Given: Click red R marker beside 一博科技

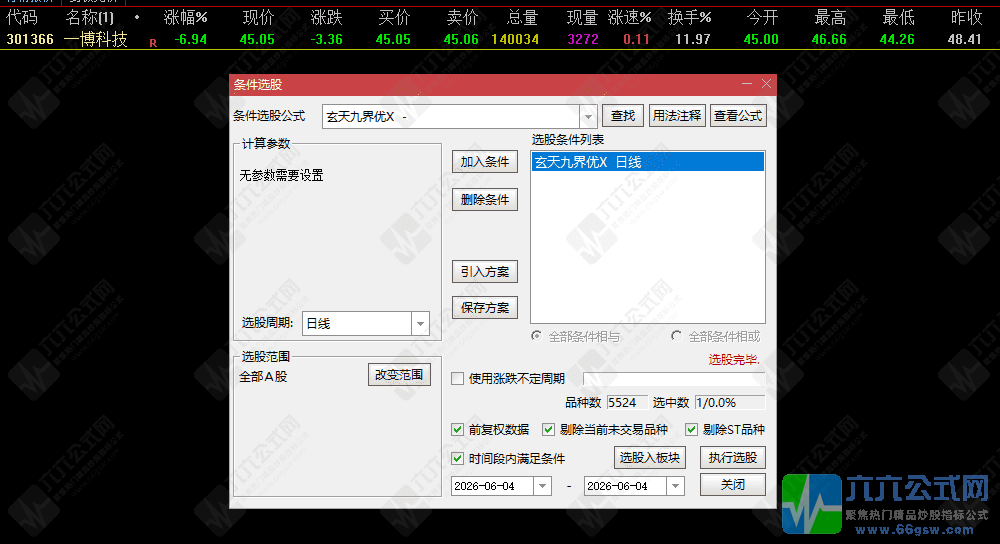Looking at the screenshot, I should [153, 43].
